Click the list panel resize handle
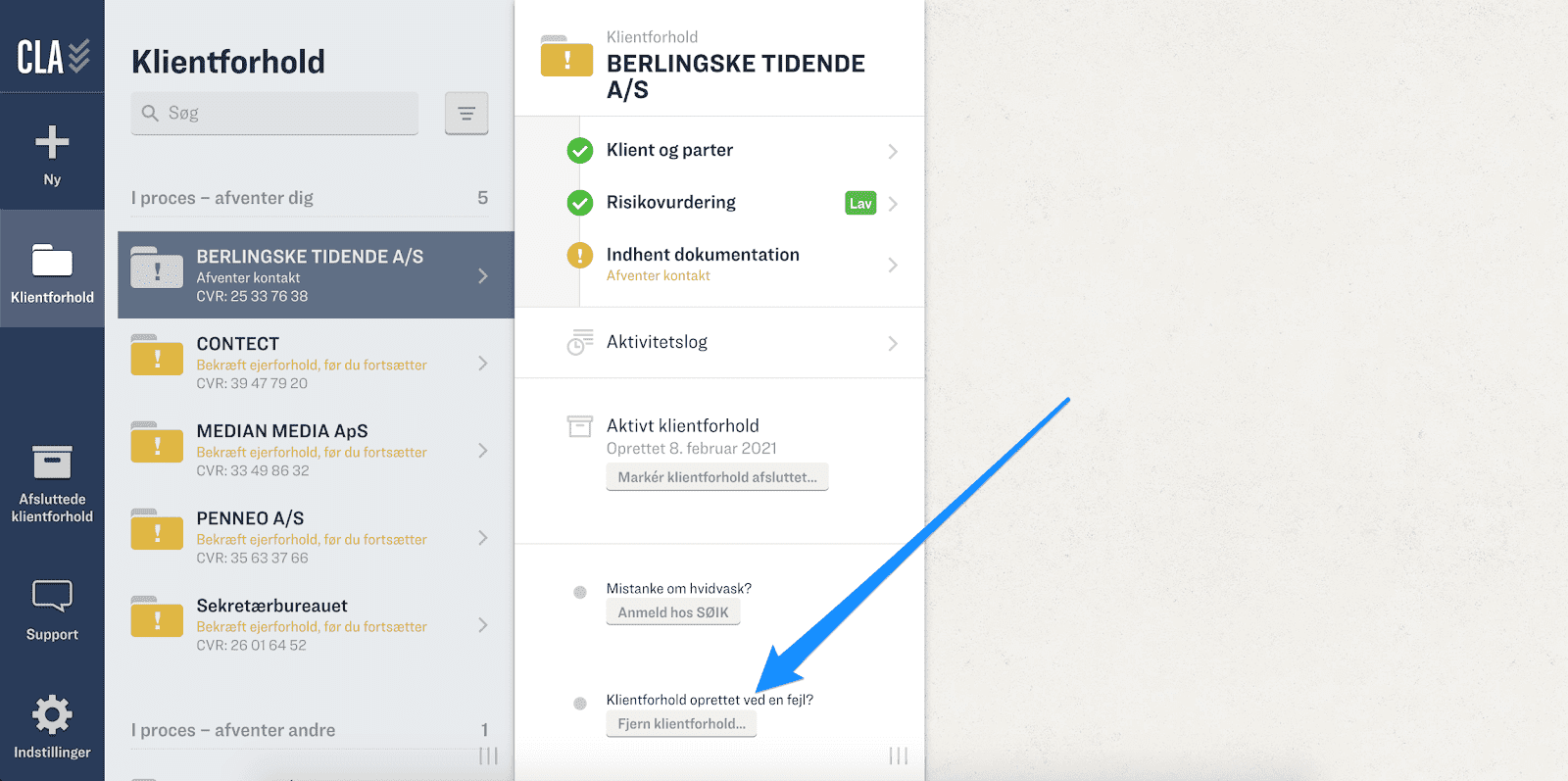 point(489,756)
